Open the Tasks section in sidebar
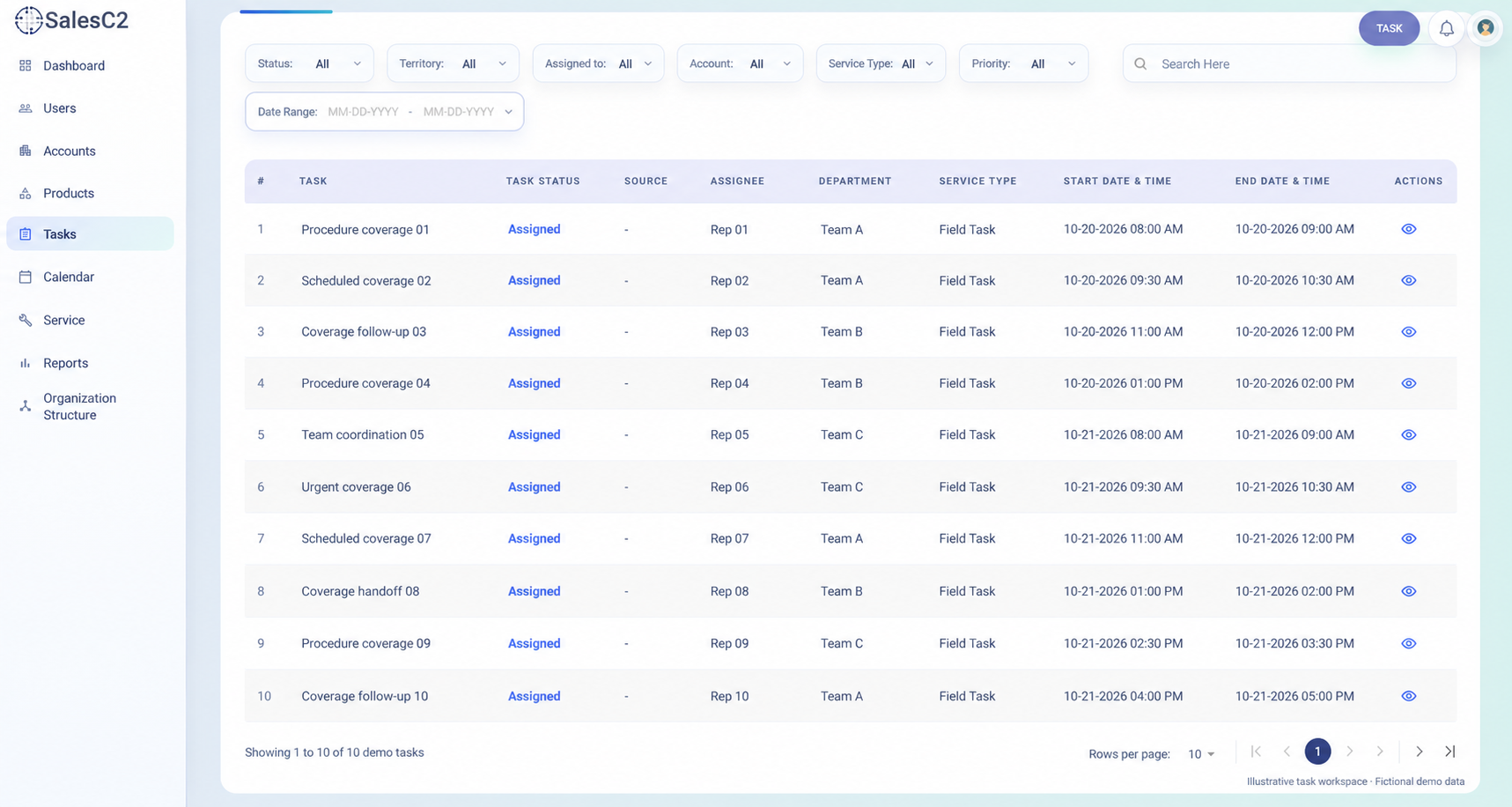This screenshot has width=1512, height=807. (90, 234)
